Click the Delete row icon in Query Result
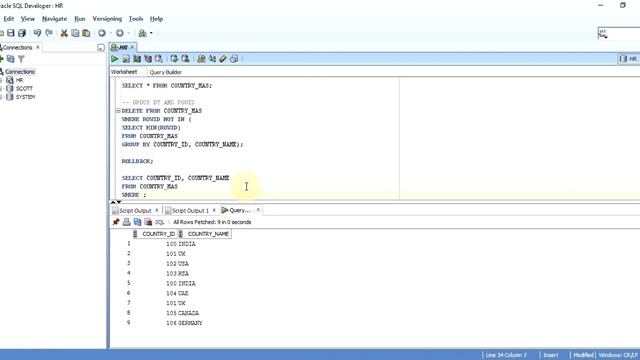 click(148, 222)
